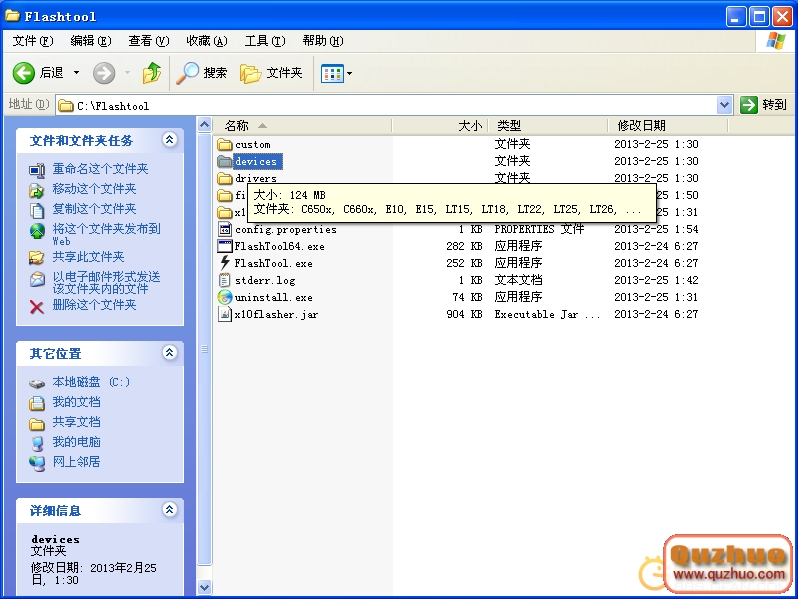Sort by 大小 column header
Image resolution: width=798 pixels, height=599 pixels.
coord(440,125)
